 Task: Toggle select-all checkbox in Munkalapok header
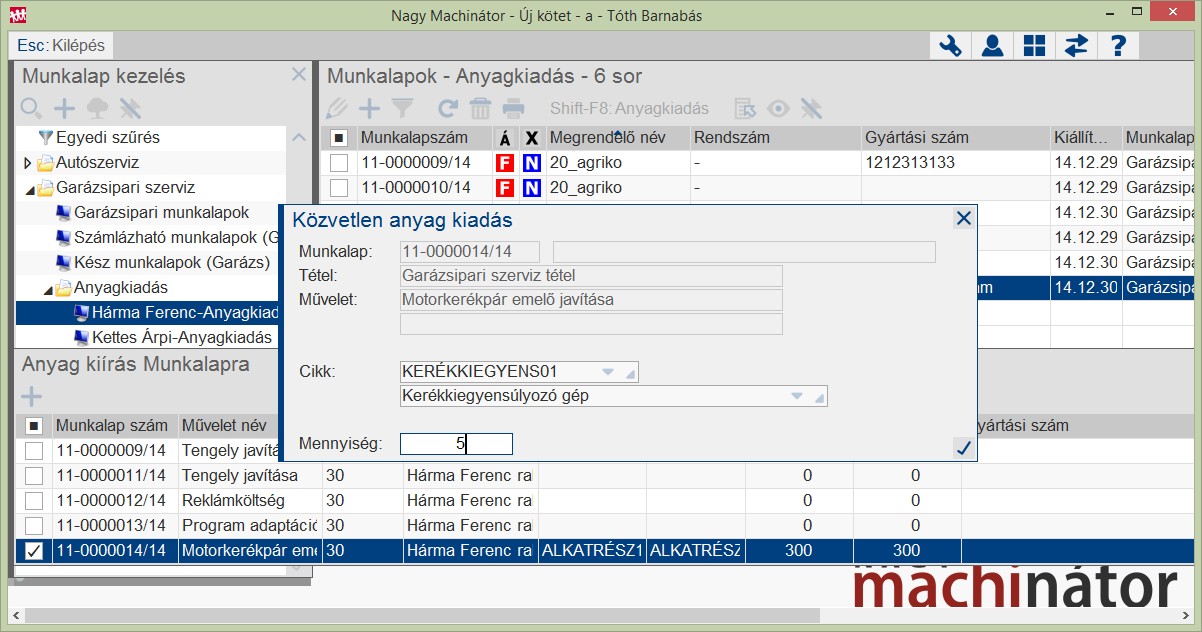(339, 138)
